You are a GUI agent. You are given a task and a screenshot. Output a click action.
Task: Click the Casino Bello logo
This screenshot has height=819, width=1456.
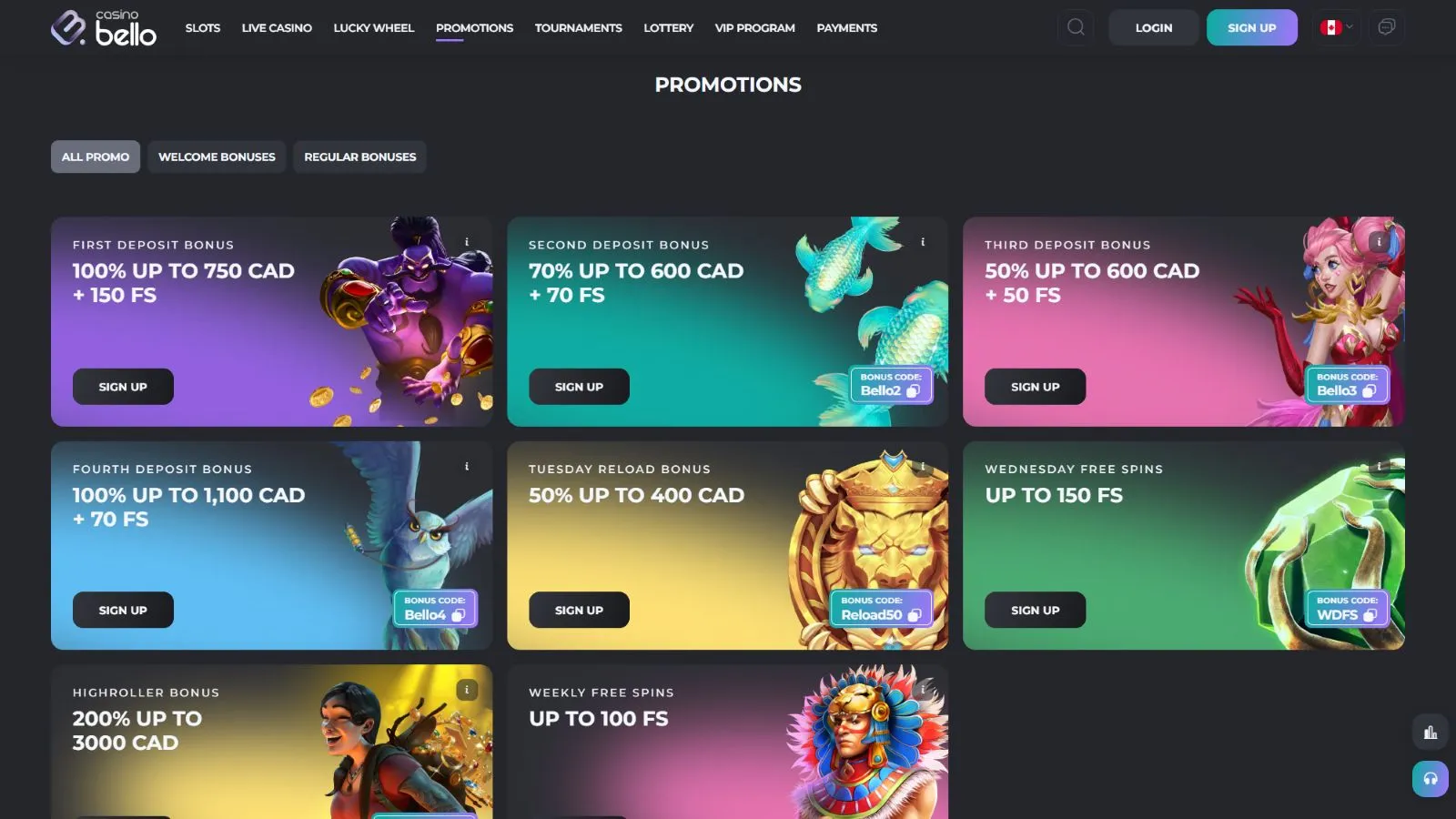pos(104,27)
